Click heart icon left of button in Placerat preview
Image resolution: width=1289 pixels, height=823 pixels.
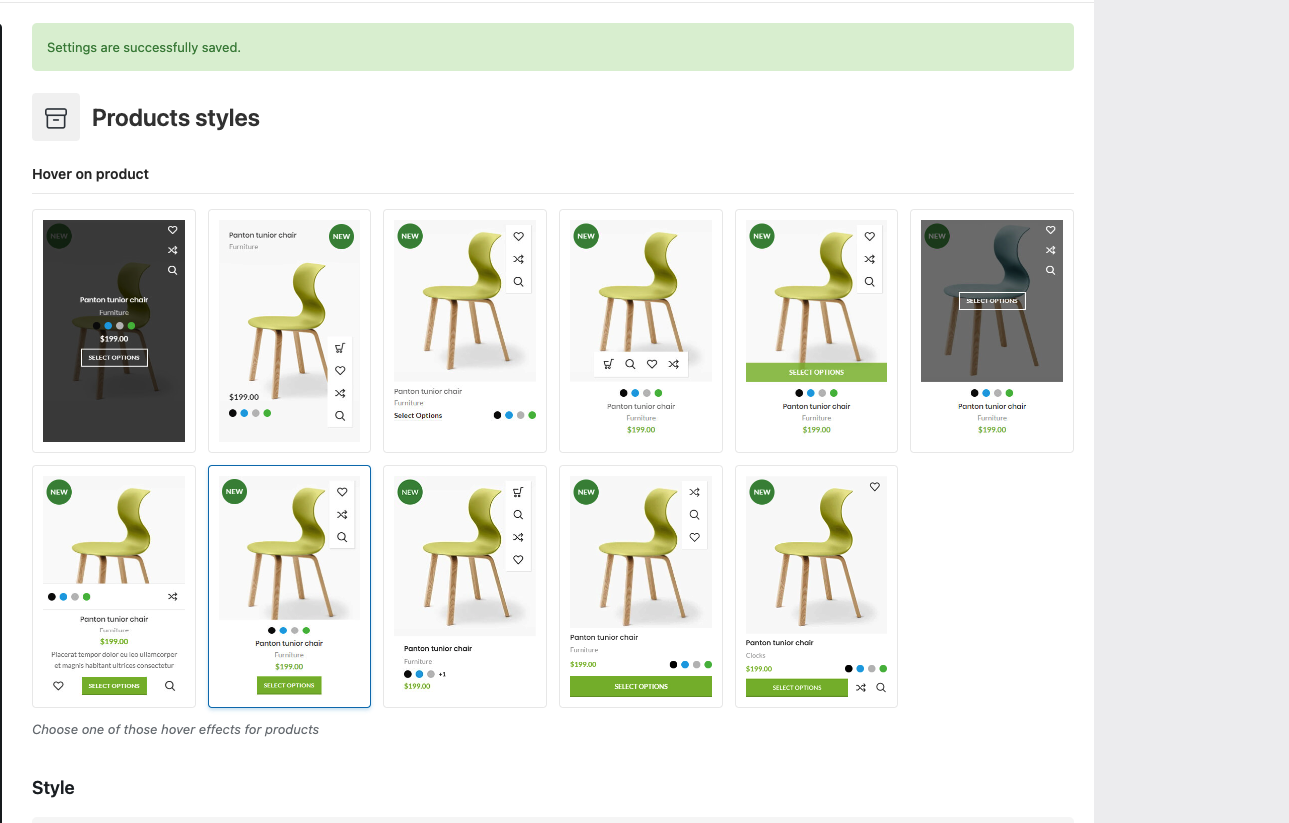58,686
